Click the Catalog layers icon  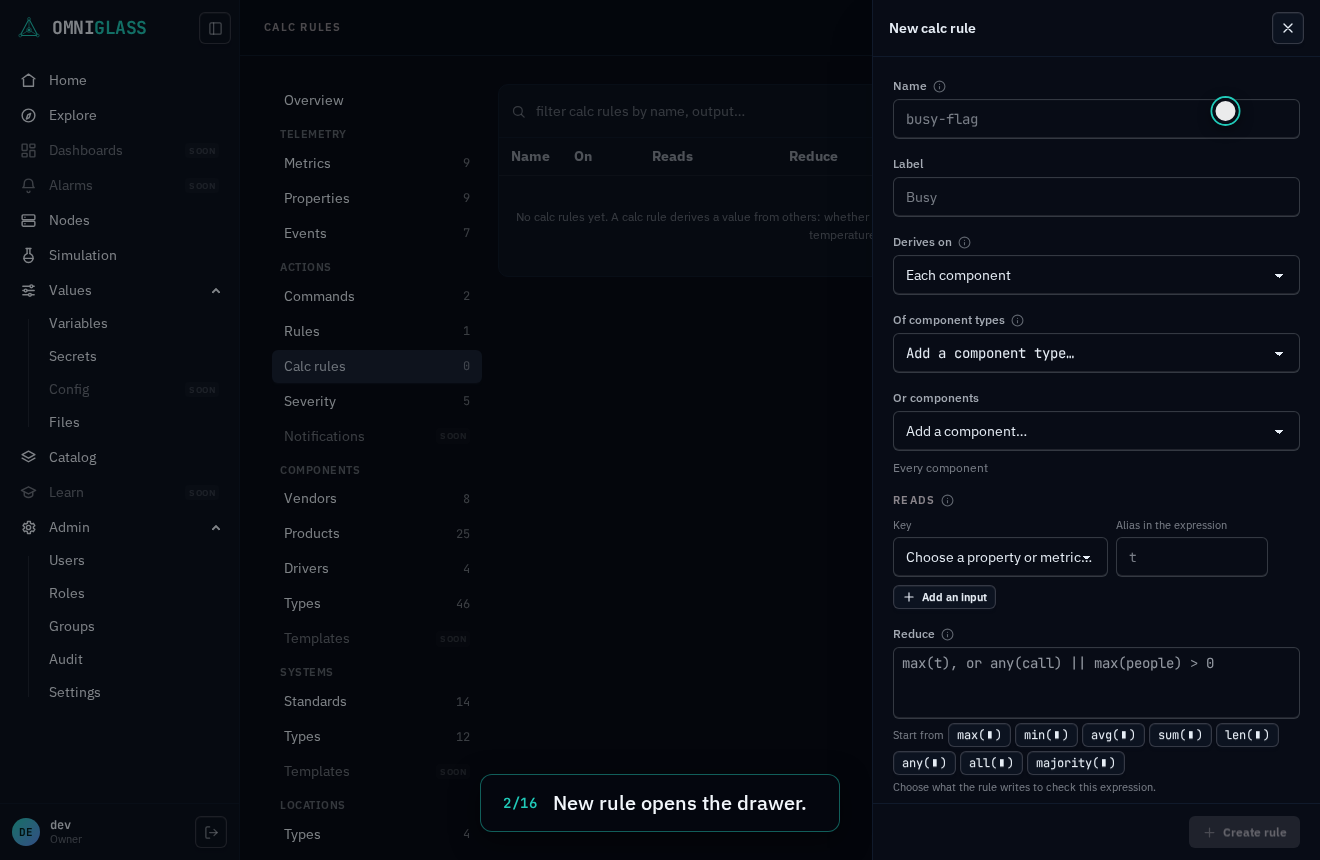(x=29, y=457)
